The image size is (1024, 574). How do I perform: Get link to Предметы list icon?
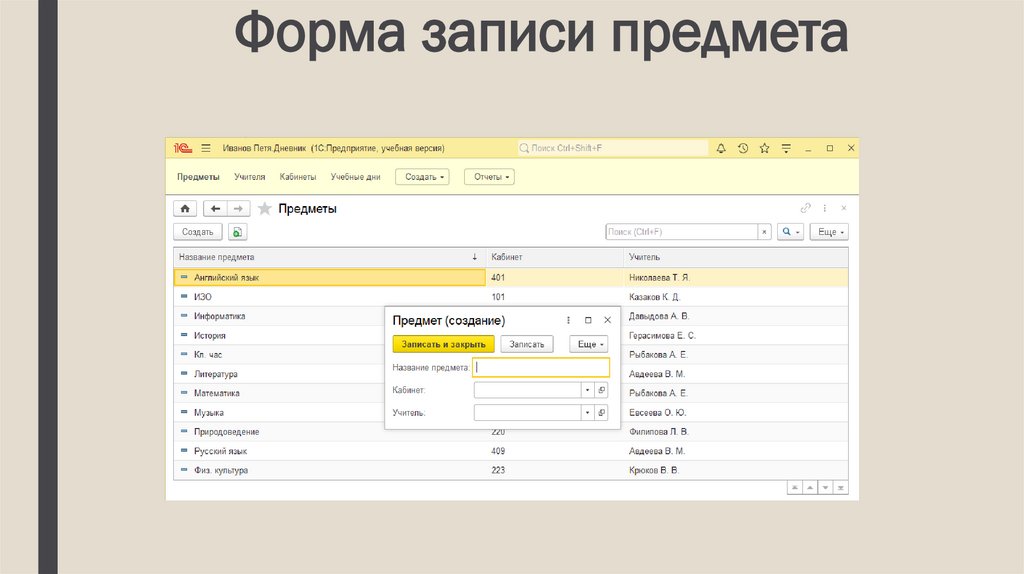(x=805, y=208)
